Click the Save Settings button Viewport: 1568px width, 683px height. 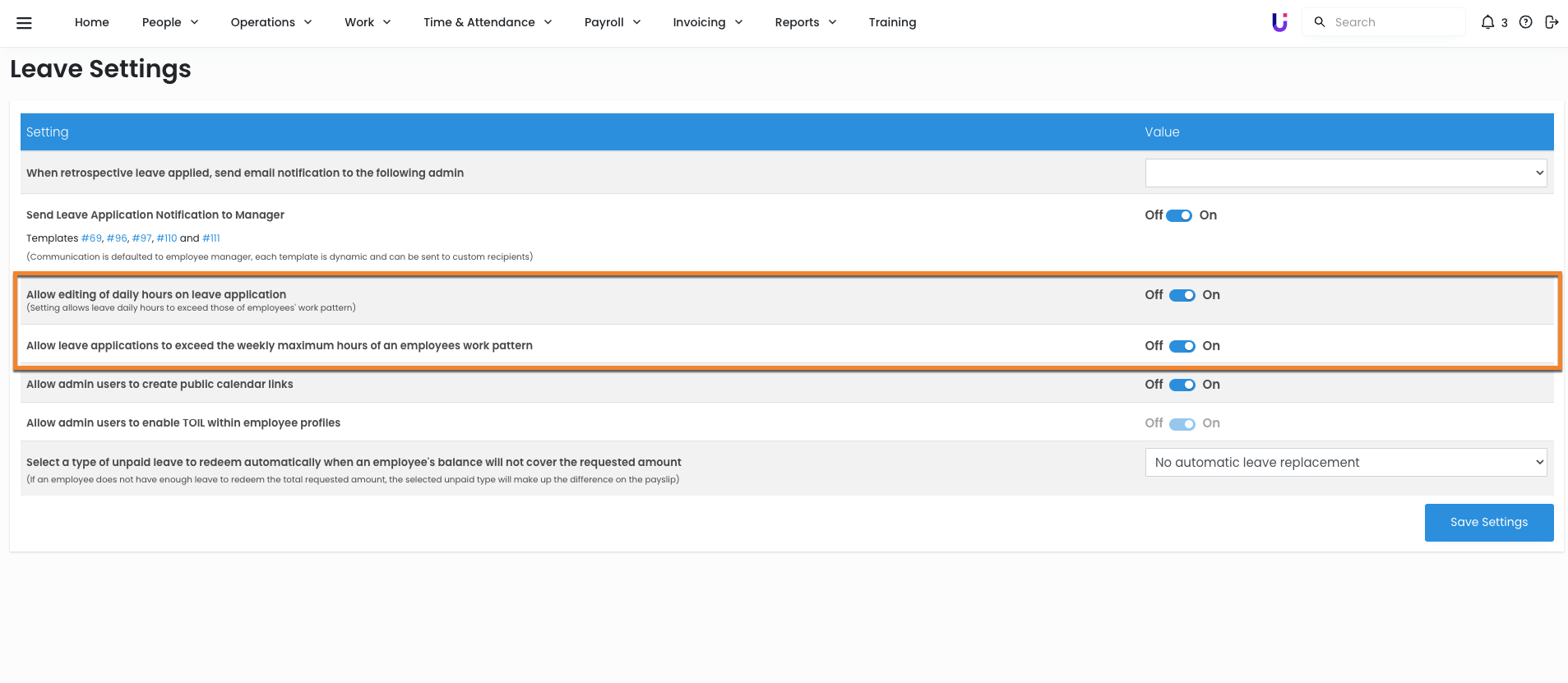click(x=1488, y=523)
